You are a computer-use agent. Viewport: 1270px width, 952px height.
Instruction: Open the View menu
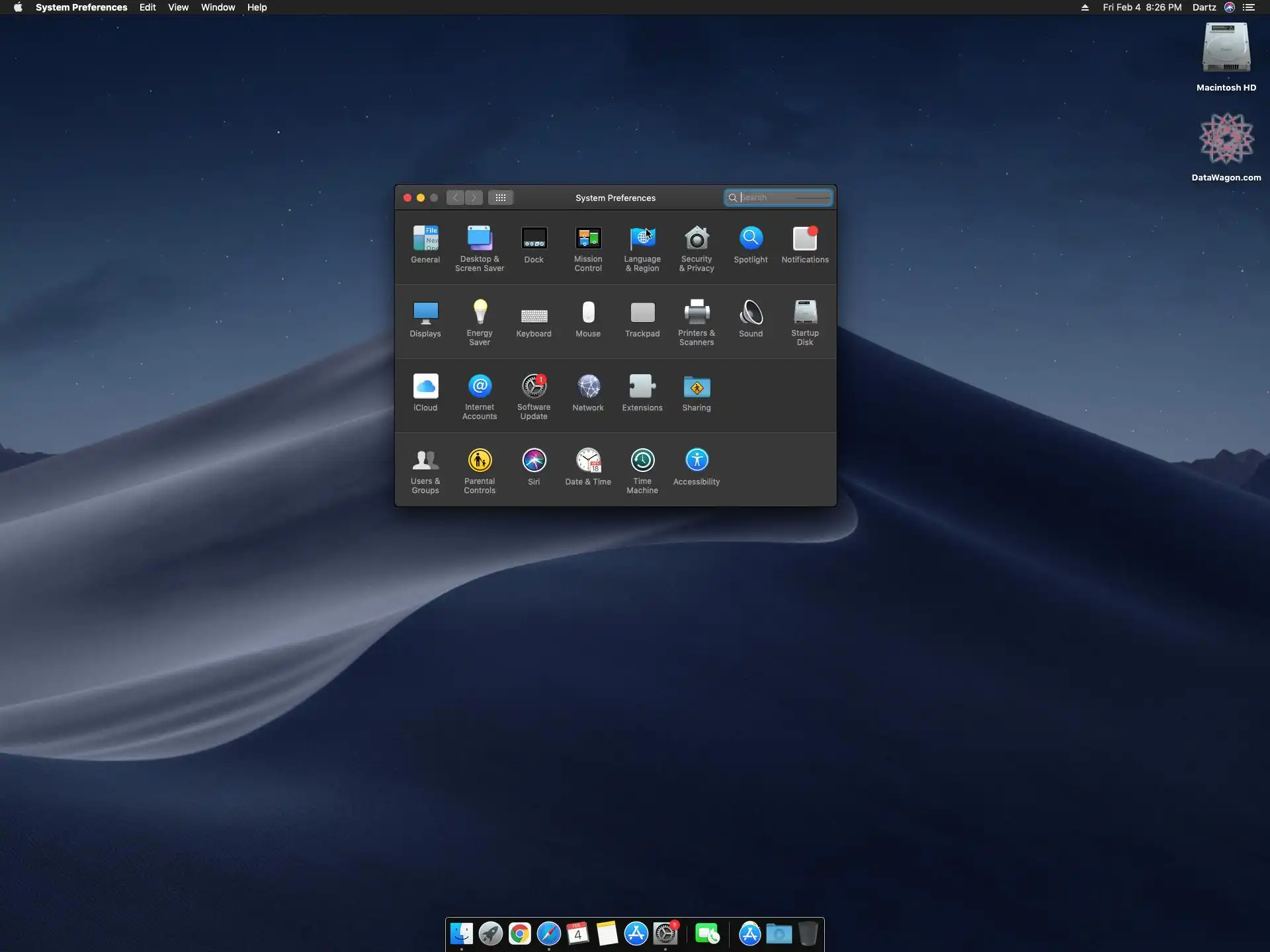click(x=178, y=7)
